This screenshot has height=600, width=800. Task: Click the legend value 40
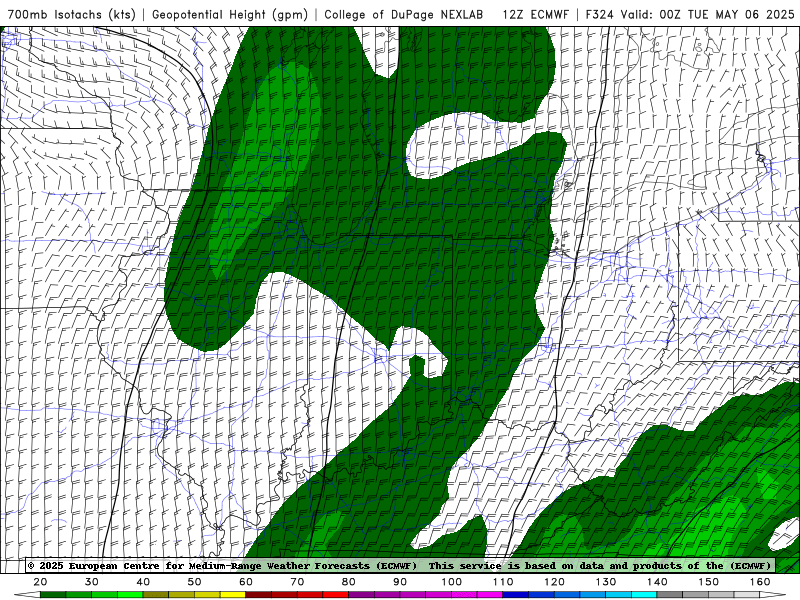tap(143, 582)
